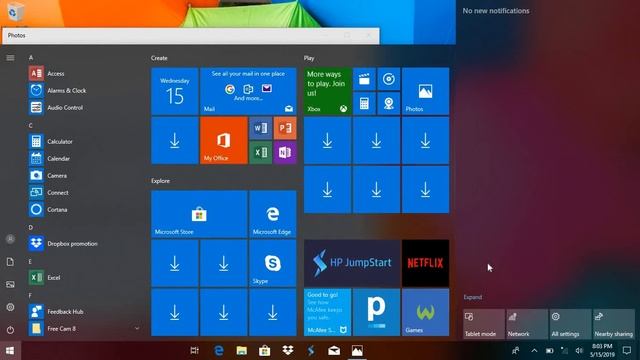Open Pictures from Start sidebar
Image resolution: width=640 pixels, height=360 pixels.
[x=10, y=284]
